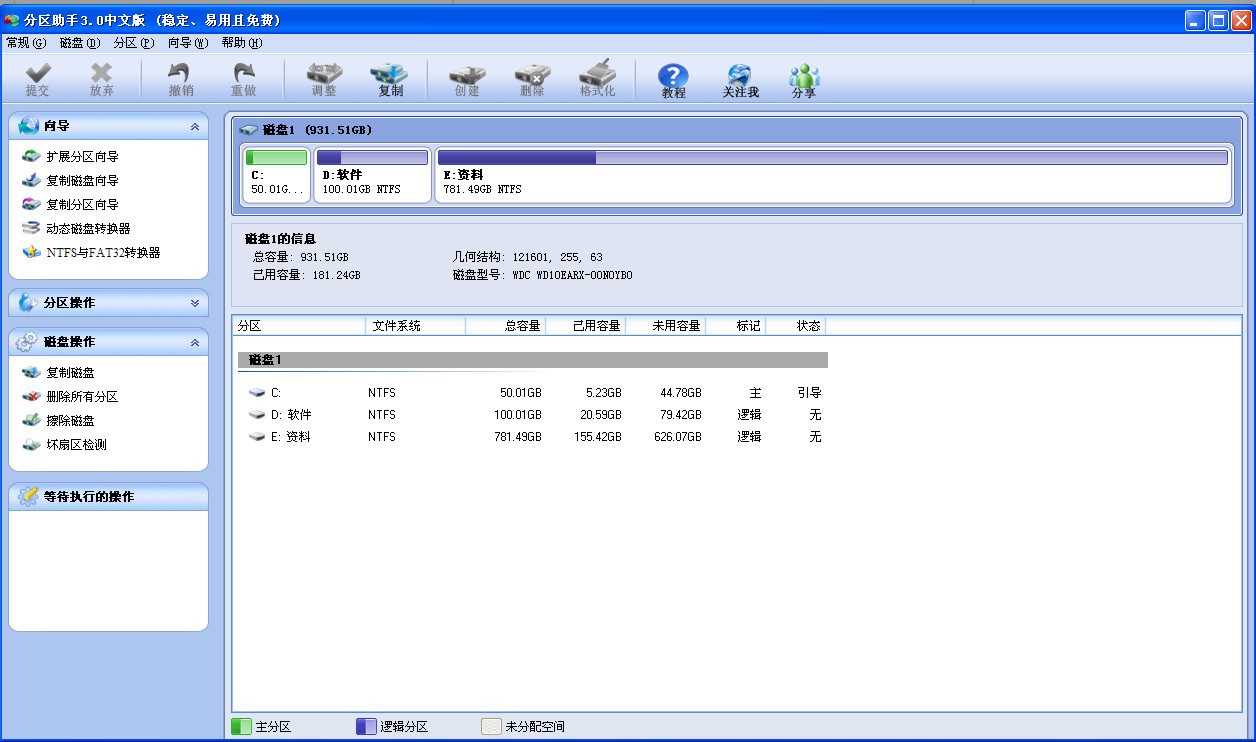Select the D: 软件 row in partition list
Viewport: 1256px width, 742px height.
pyautogui.click(x=292, y=415)
